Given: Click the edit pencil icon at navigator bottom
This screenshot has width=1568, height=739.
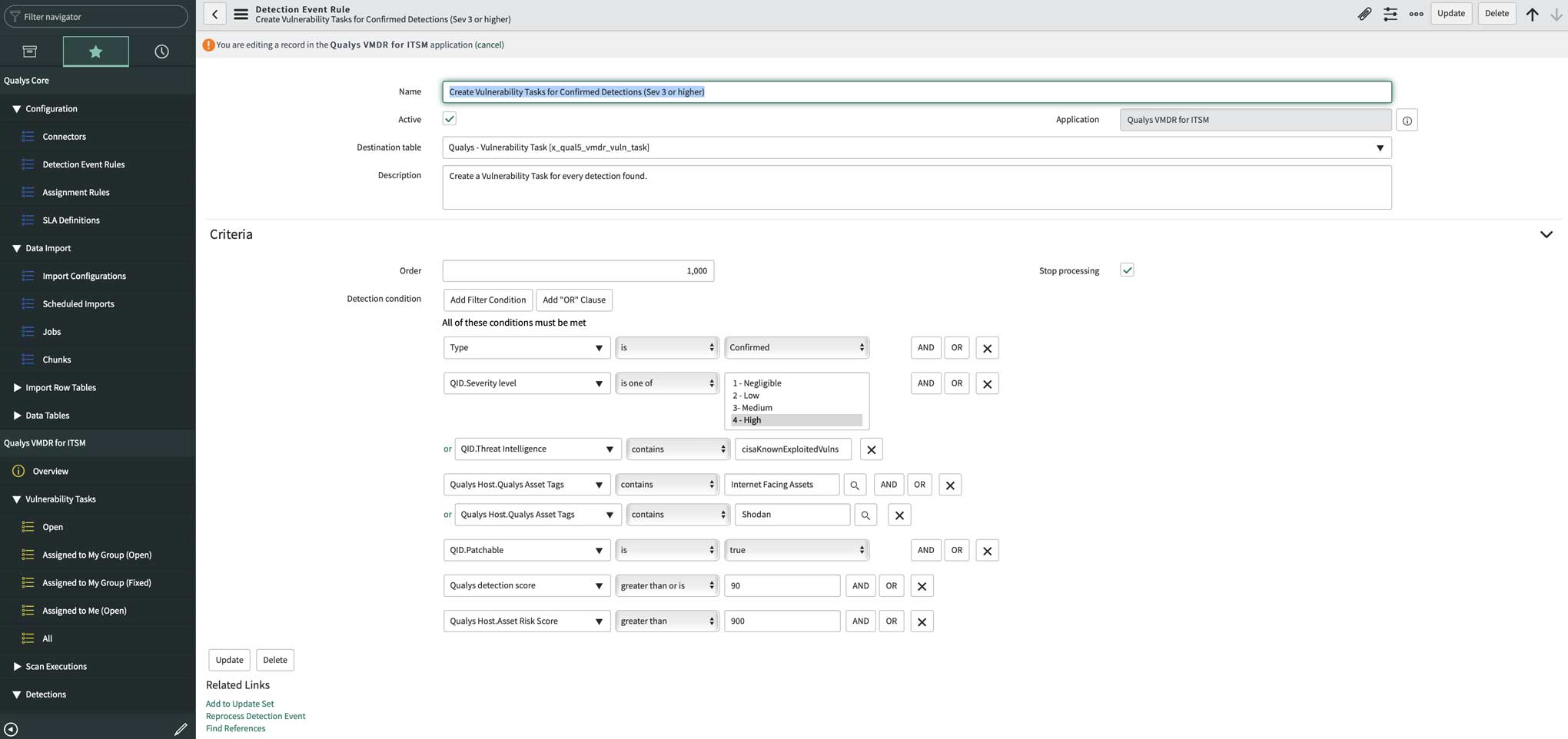Looking at the screenshot, I should 181,729.
